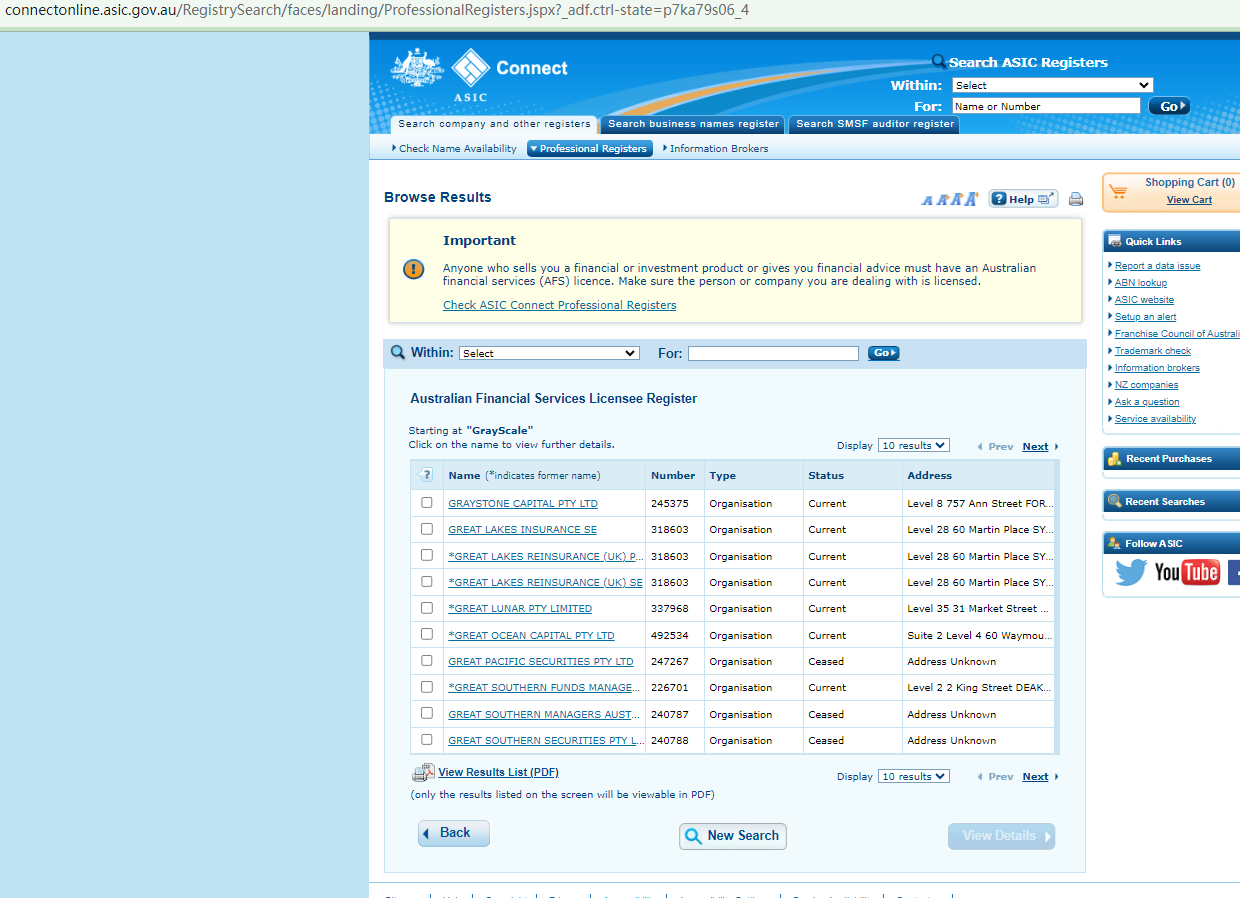Select the Professional Registers menu item
The image size is (1240, 898).
589,148
